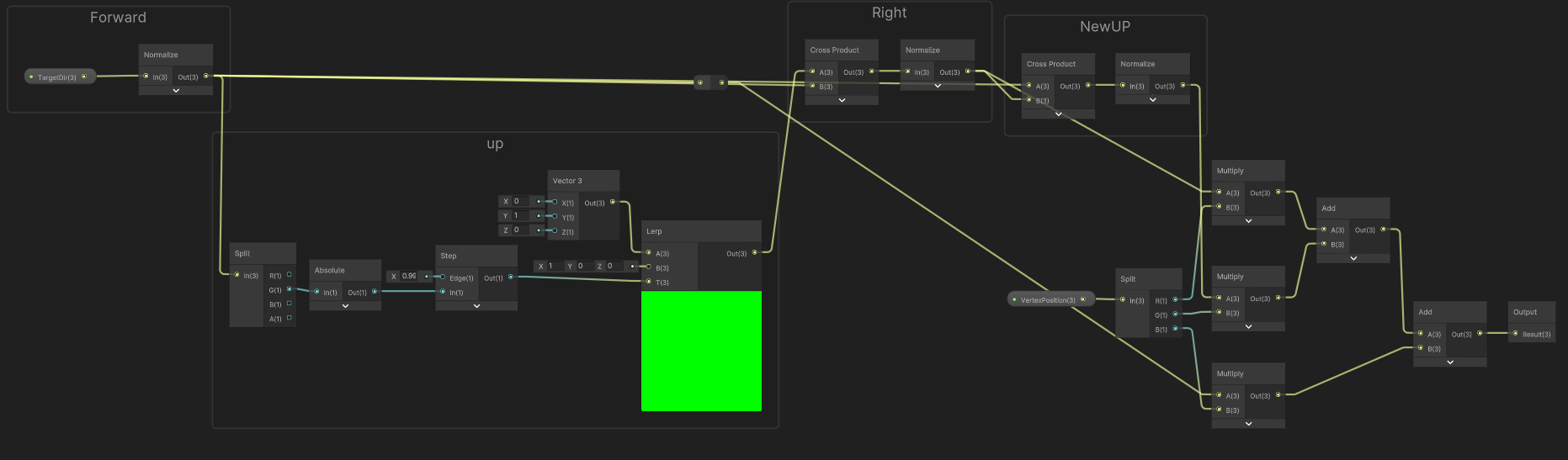Click B(3) port of Right Cross Product
The image size is (1568, 460).
pos(812,86)
